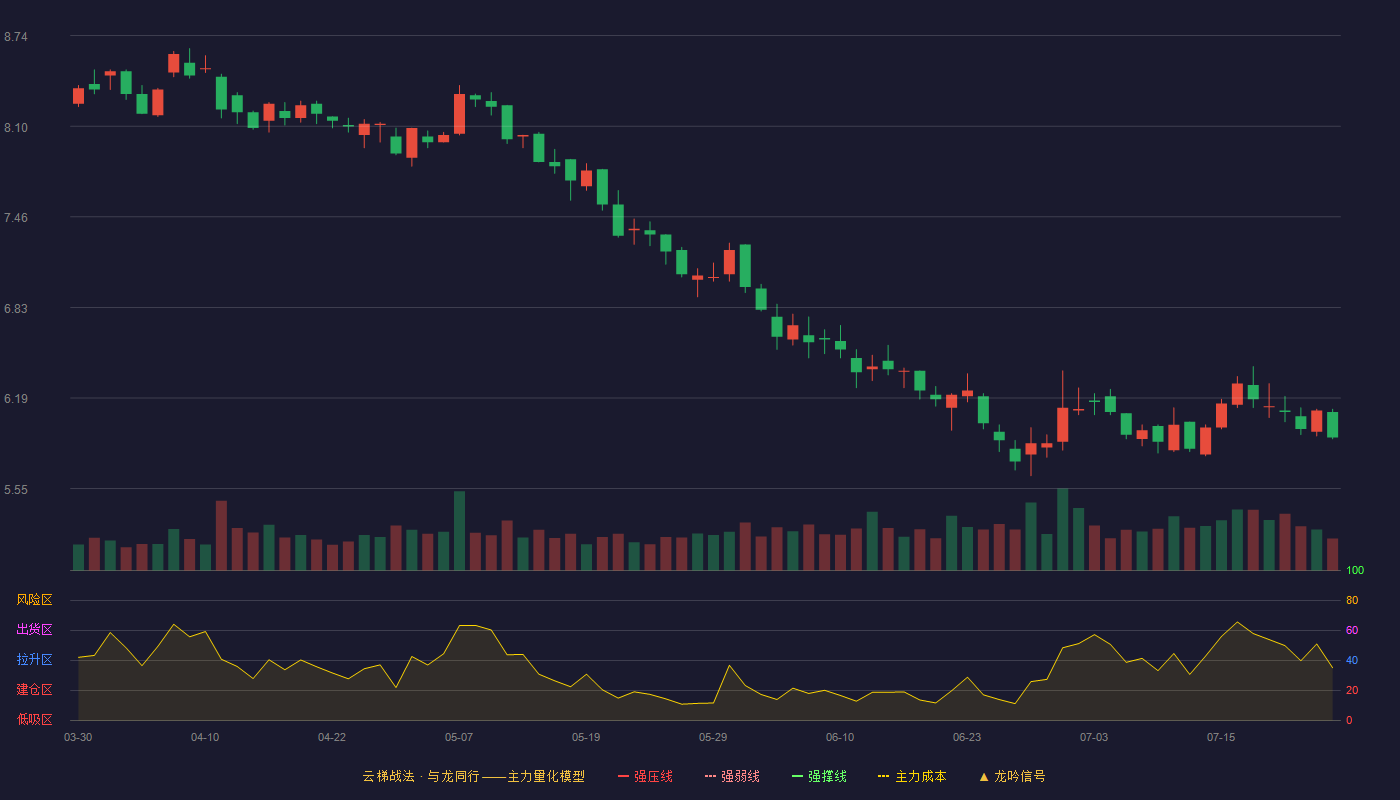Click the 云梯战法 主力量化模型 title text
The image size is (1400, 800).
[x=473, y=776]
